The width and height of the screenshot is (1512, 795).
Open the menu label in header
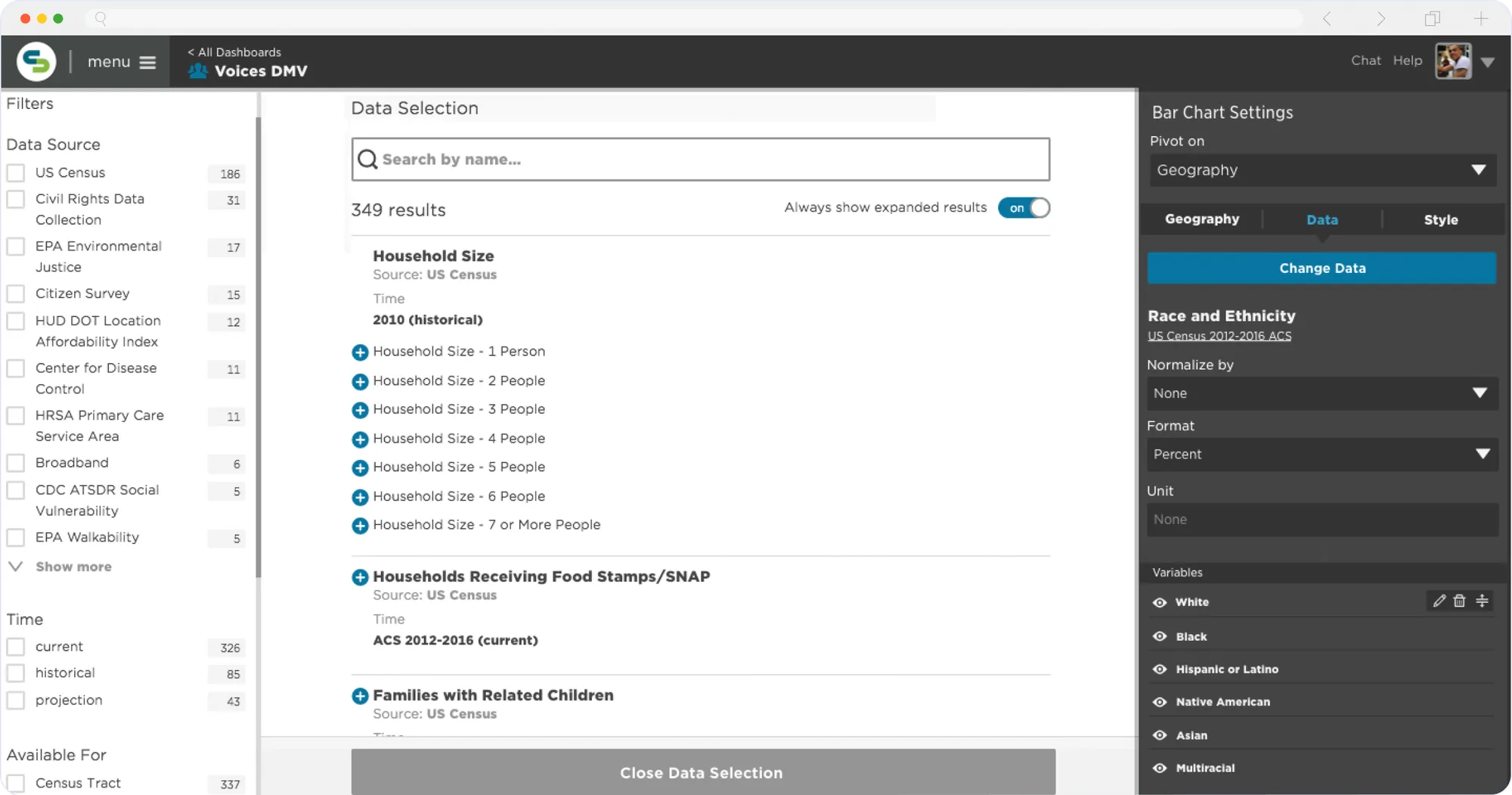pyautogui.click(x=109, y=62)
